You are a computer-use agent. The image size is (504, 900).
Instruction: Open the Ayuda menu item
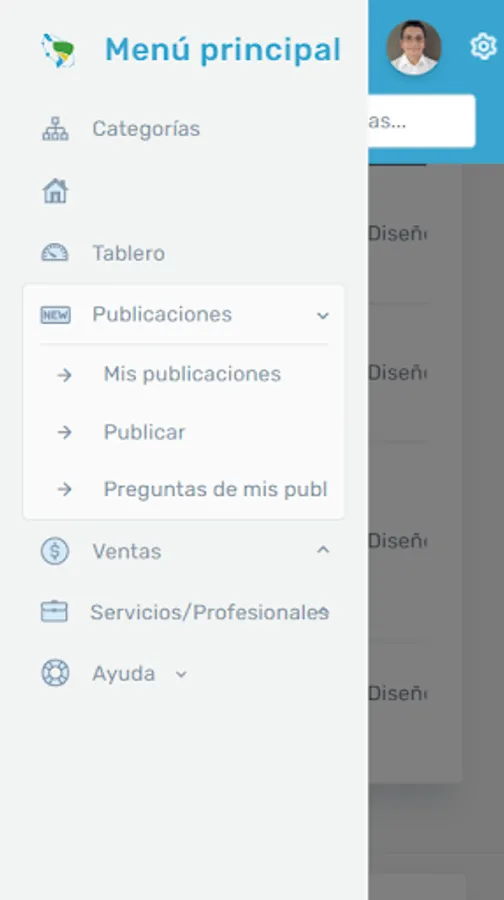[x=123, y=674]
